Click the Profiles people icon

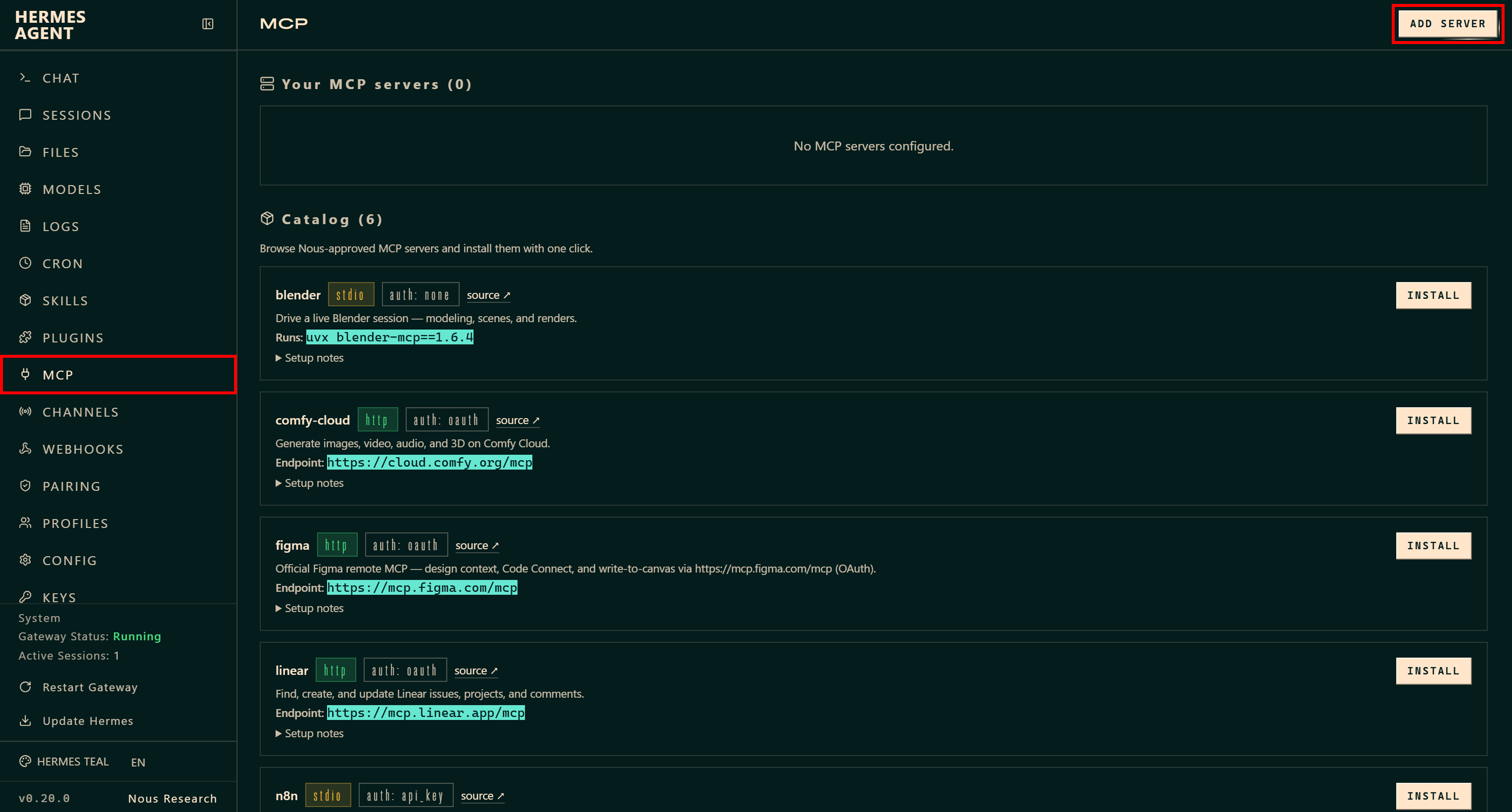[25, 523]
